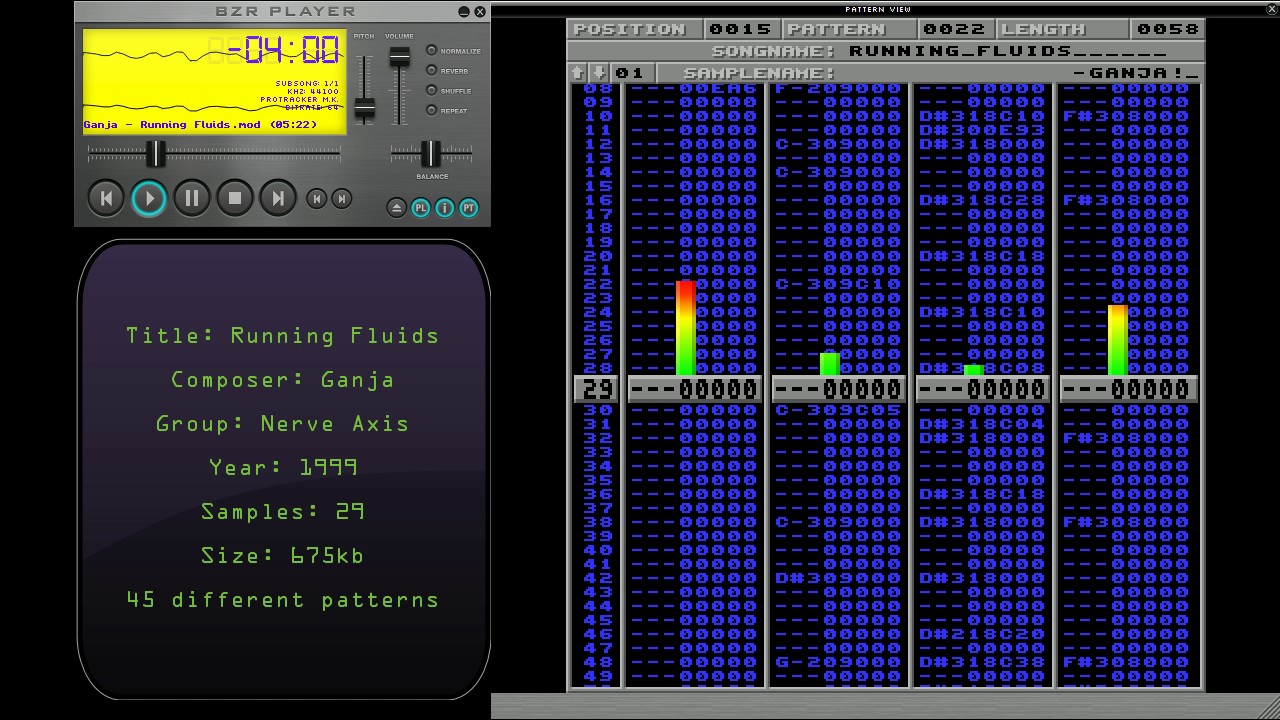Viewport: 1280px width, 720px height.
Task: Select the small next subsong button
Action: coord(341,199)
